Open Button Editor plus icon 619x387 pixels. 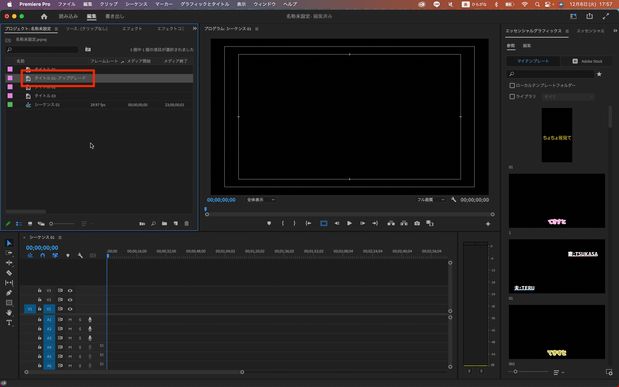click(488, 224)
